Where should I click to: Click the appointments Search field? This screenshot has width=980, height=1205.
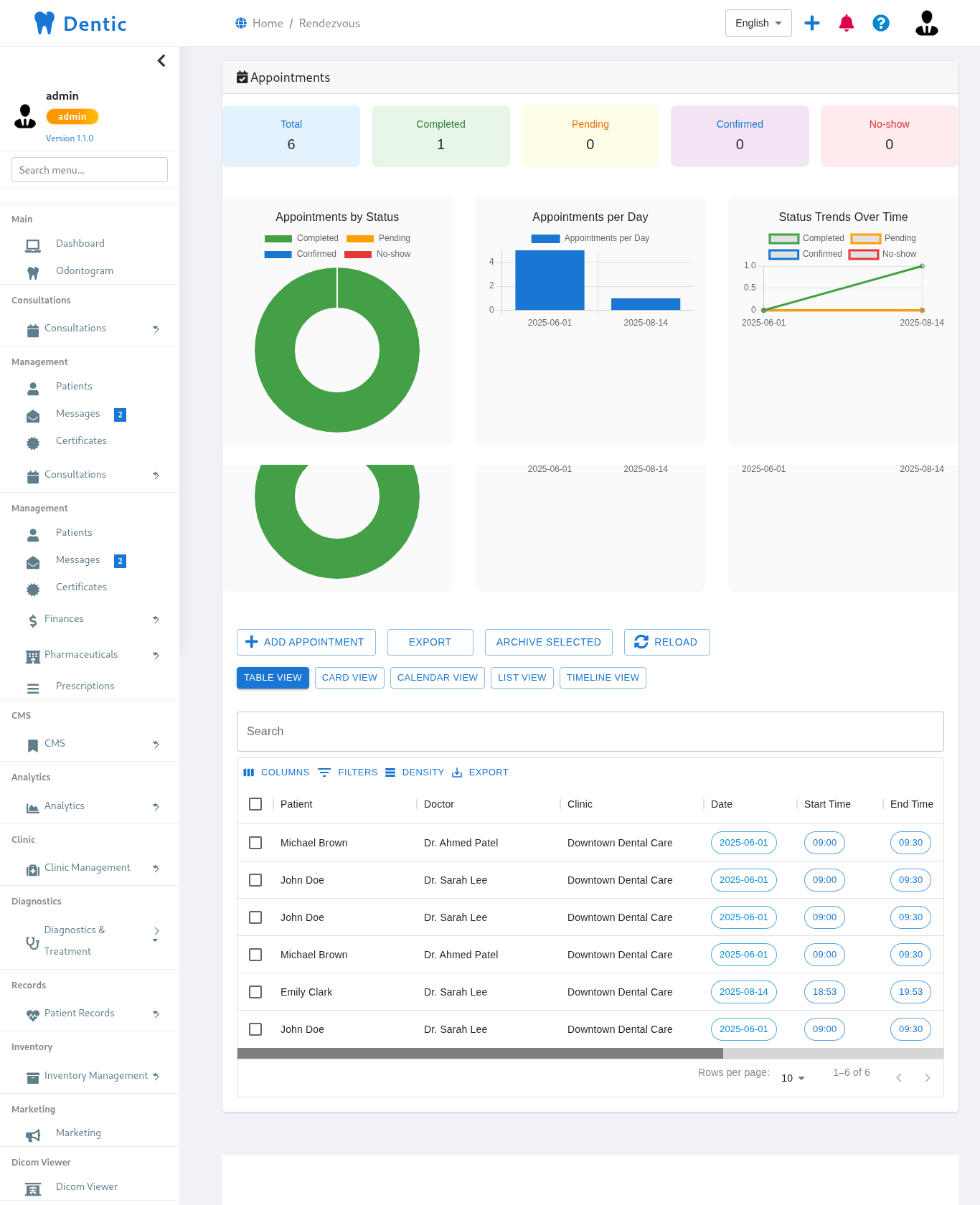pos(590,732)
